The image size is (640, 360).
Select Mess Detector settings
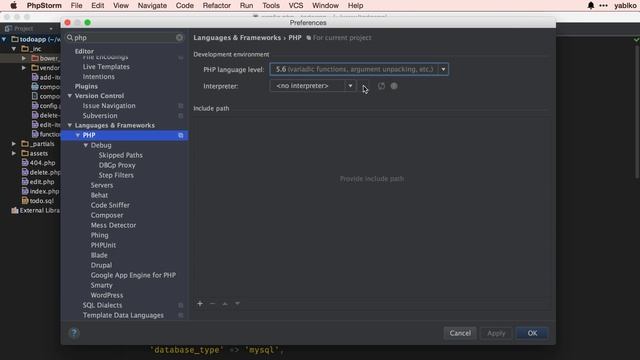click(x=113, y=225)
